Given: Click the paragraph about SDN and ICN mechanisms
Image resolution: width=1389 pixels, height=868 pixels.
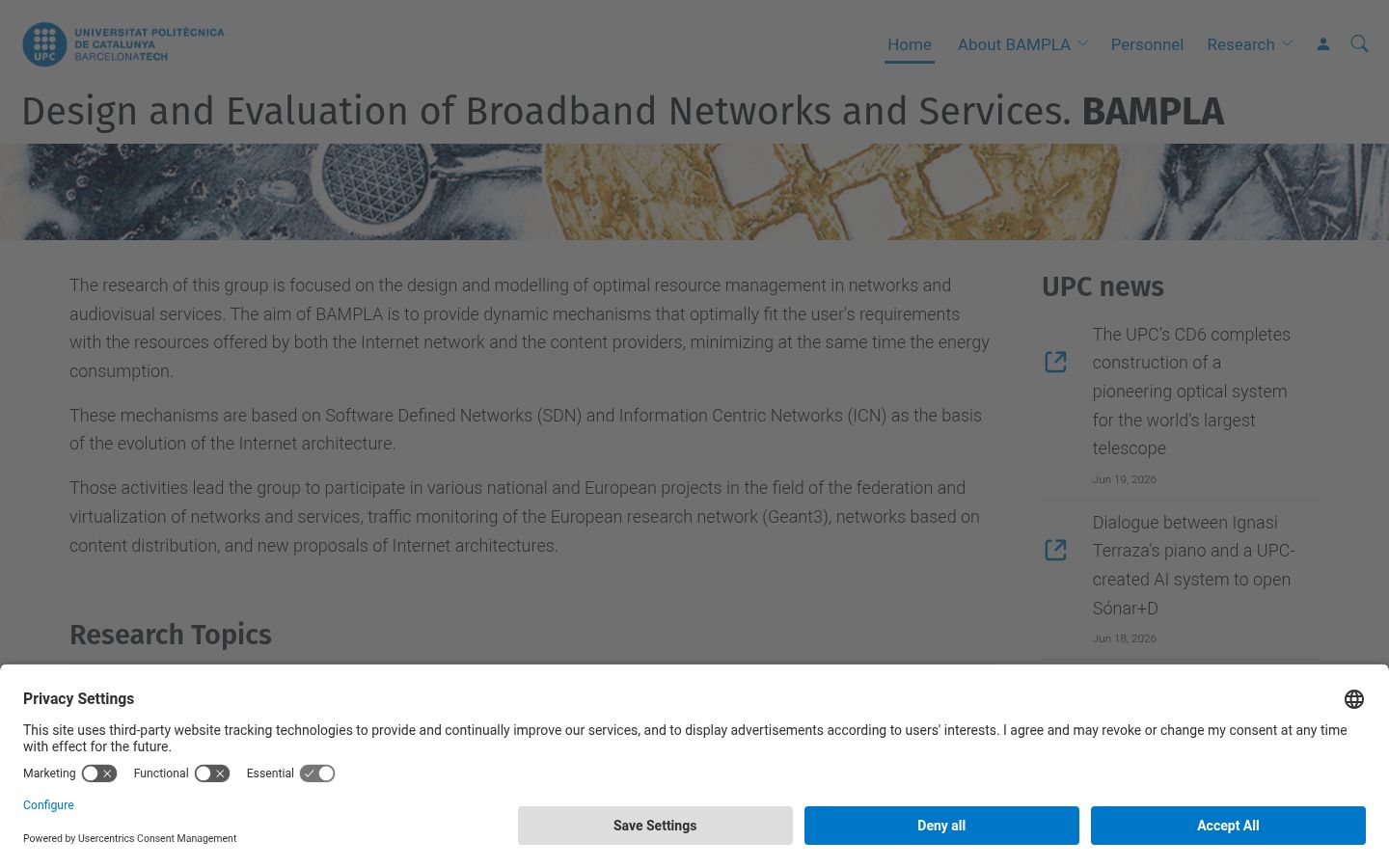Looking at the screenshot, I should (x=526, y=429).
